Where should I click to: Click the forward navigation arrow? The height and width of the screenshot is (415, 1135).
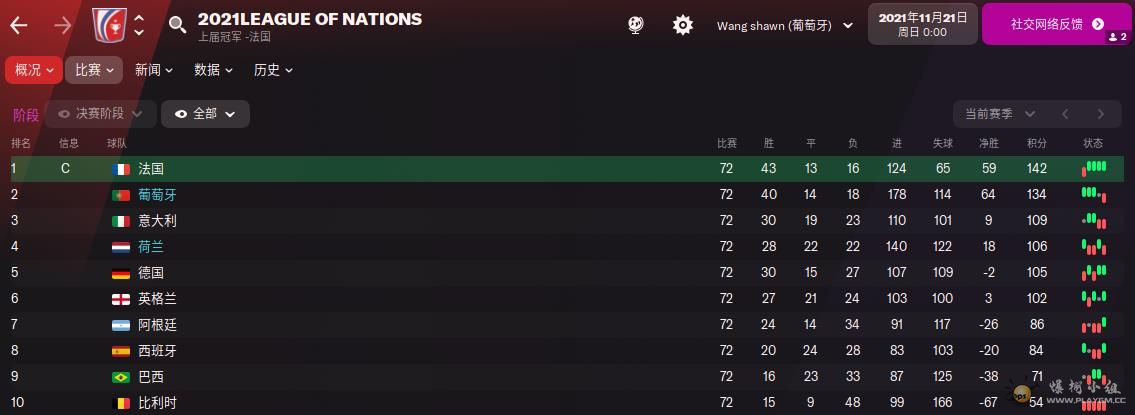click(x=62, y=25)
